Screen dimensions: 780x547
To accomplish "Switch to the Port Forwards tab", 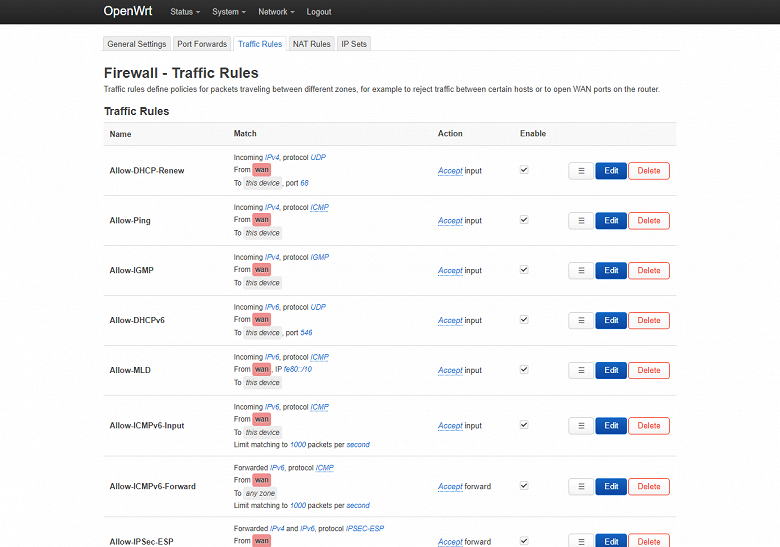I will (x=202, y=44).
